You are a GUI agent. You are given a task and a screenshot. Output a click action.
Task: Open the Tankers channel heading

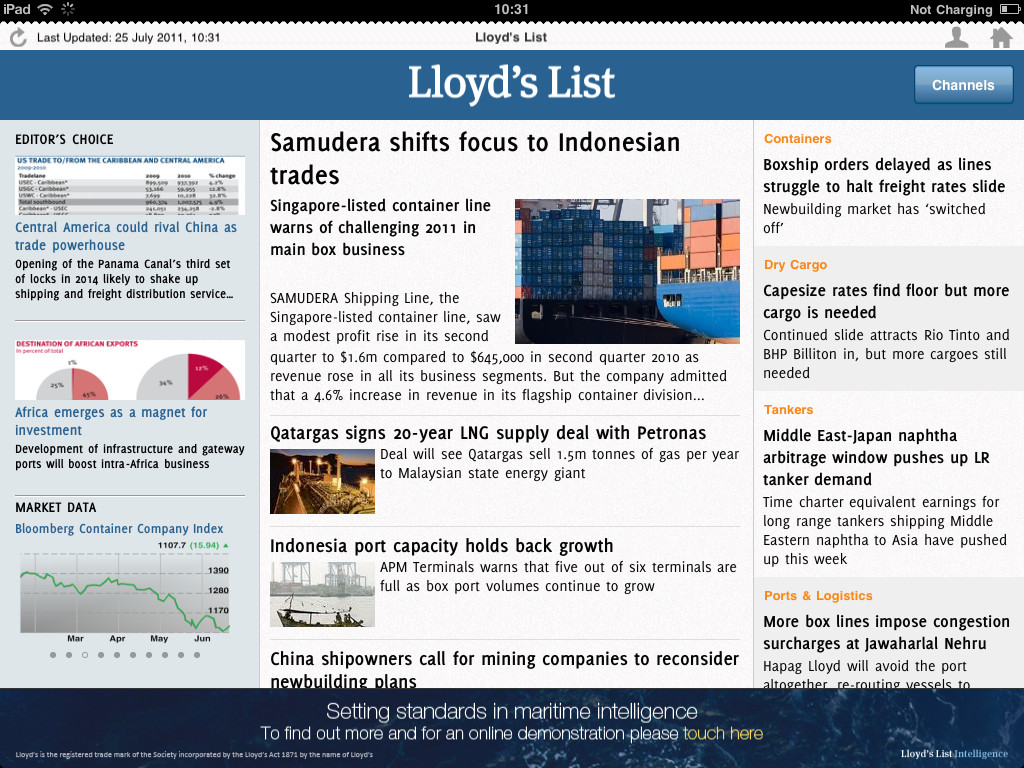pyautogui.click(x=788, y=410)
